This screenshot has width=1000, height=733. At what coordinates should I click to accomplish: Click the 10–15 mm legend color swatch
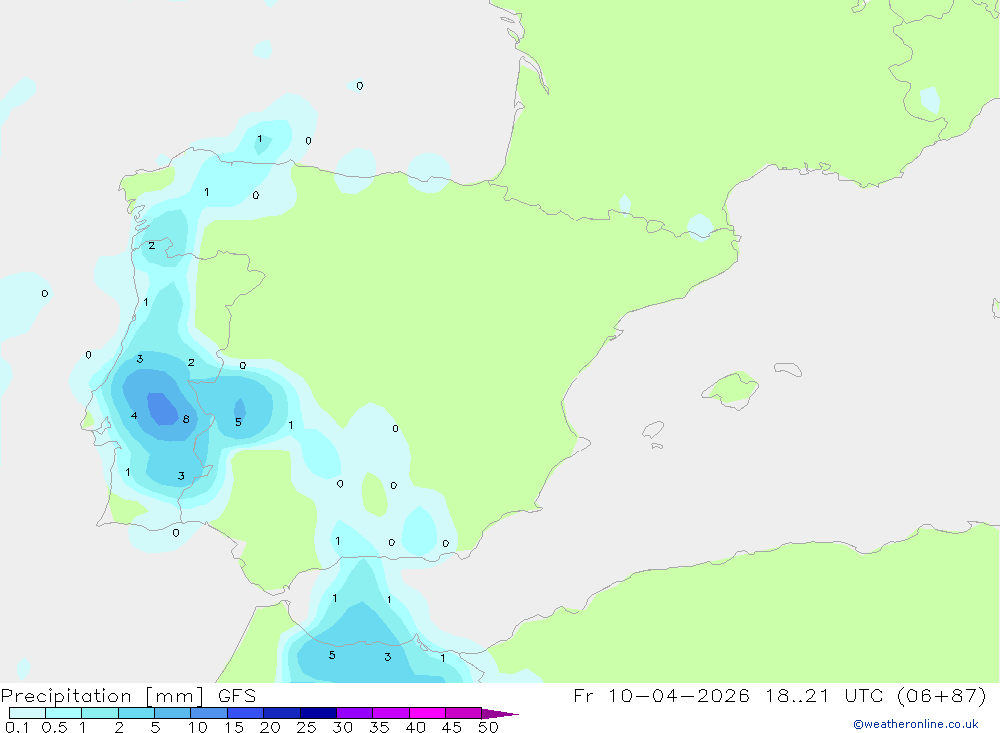click(209, 713)
